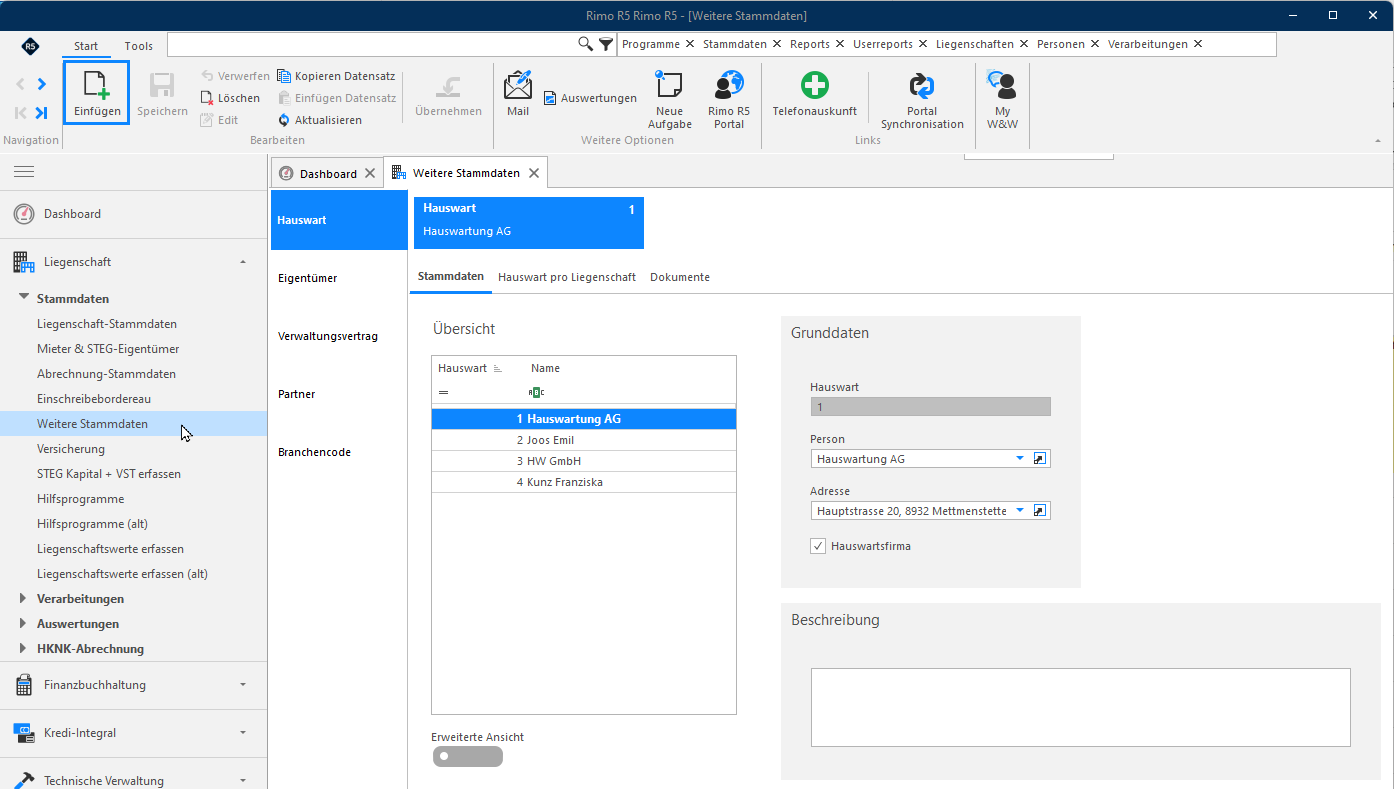Jump to last record arrow

pos(41,113)
